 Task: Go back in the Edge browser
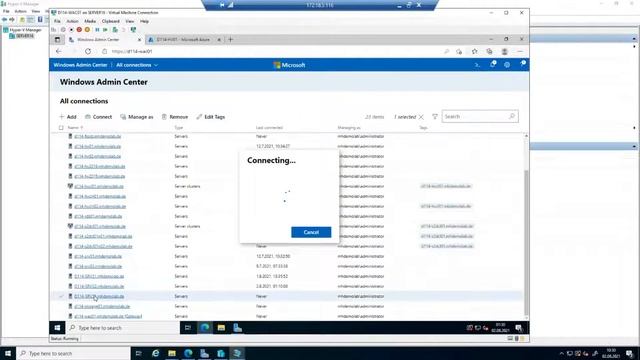[58, 51]
